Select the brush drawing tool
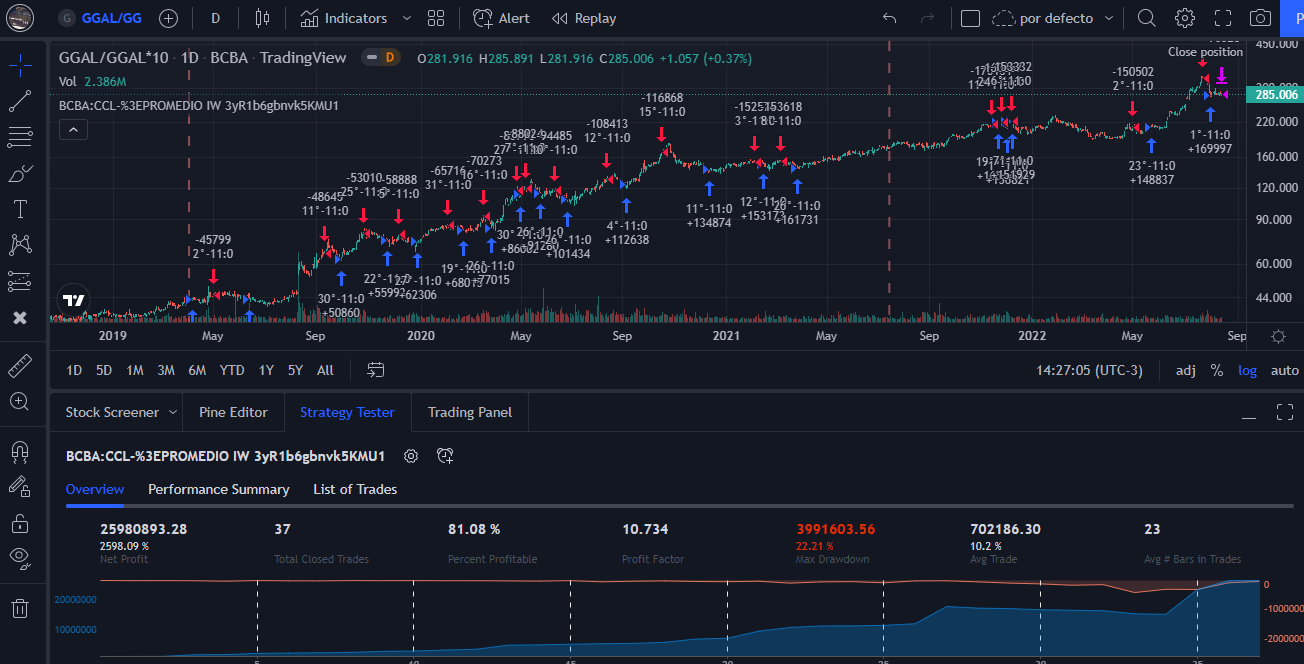The height and width of the screenshot is (664, 1304). (19, 174)
